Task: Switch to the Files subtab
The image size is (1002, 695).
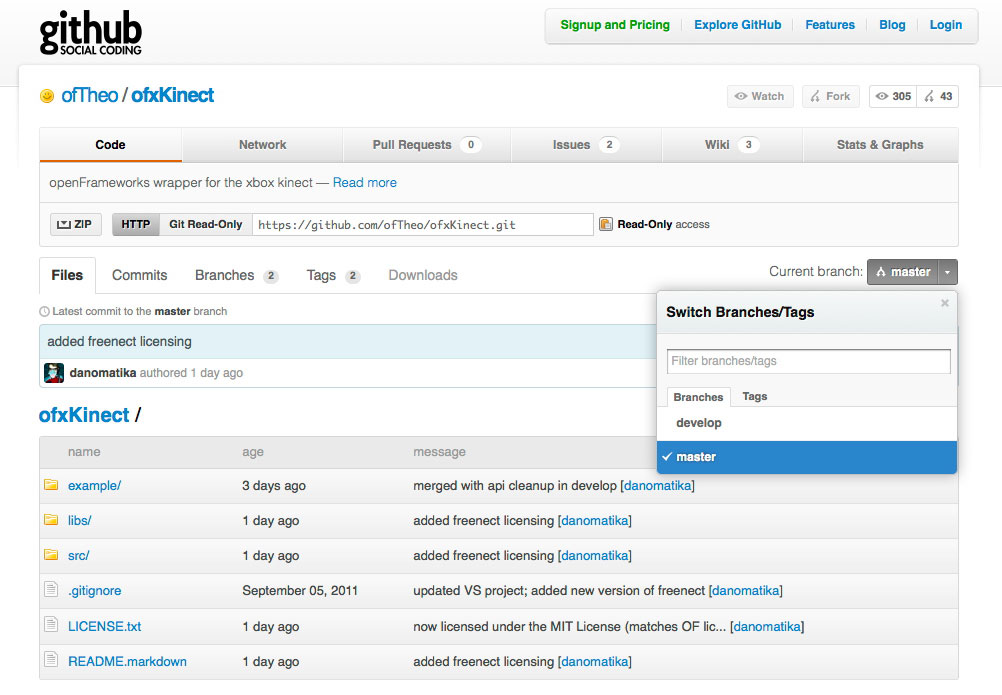Action: point(67,275)
